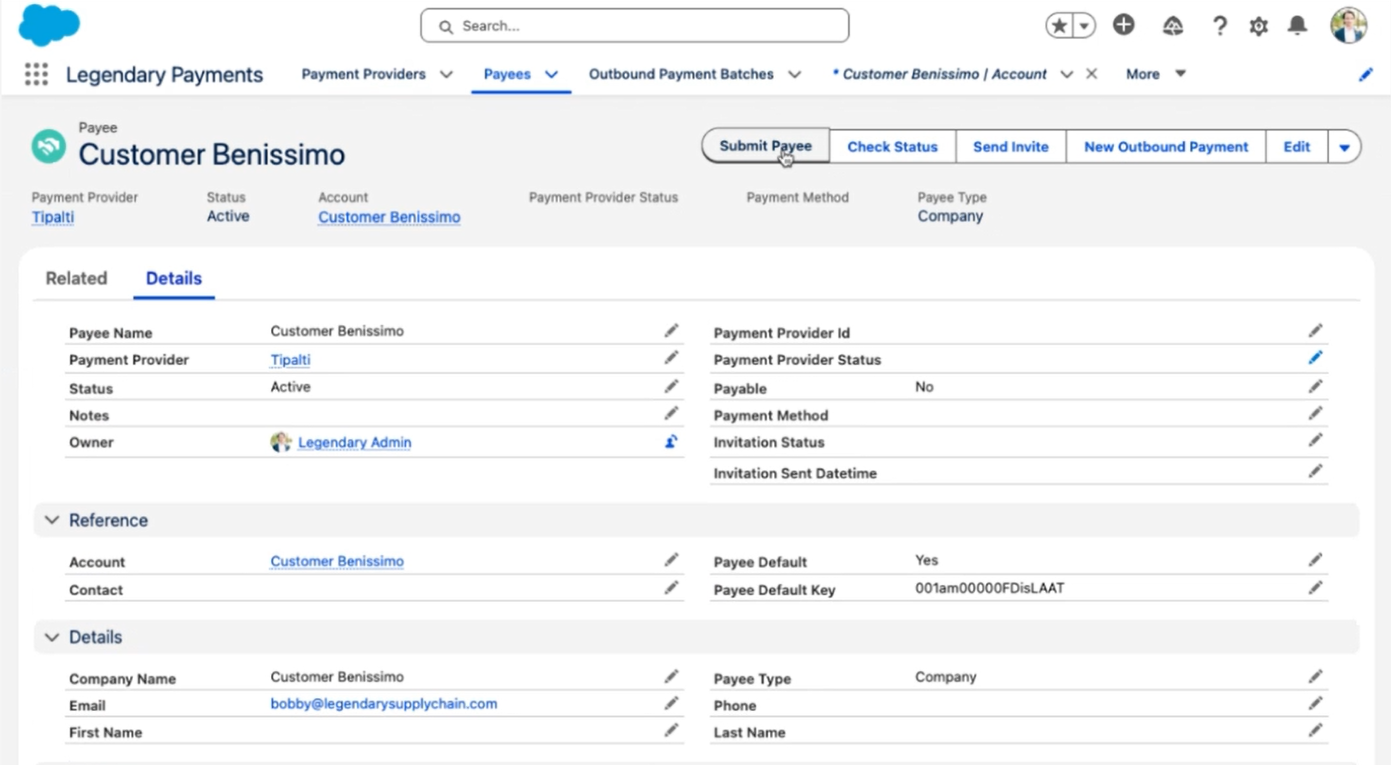Open the App Launcher grid icon
The width and height of the screenshot is (1391, 765).
(36, 74)
